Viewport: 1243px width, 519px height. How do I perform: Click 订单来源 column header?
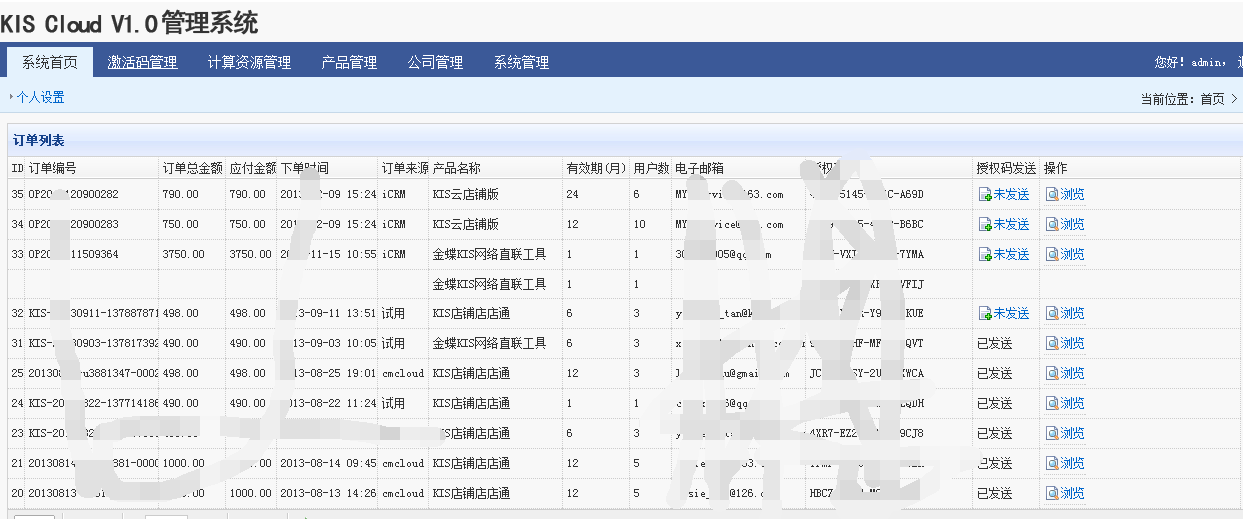pos(405,168)
